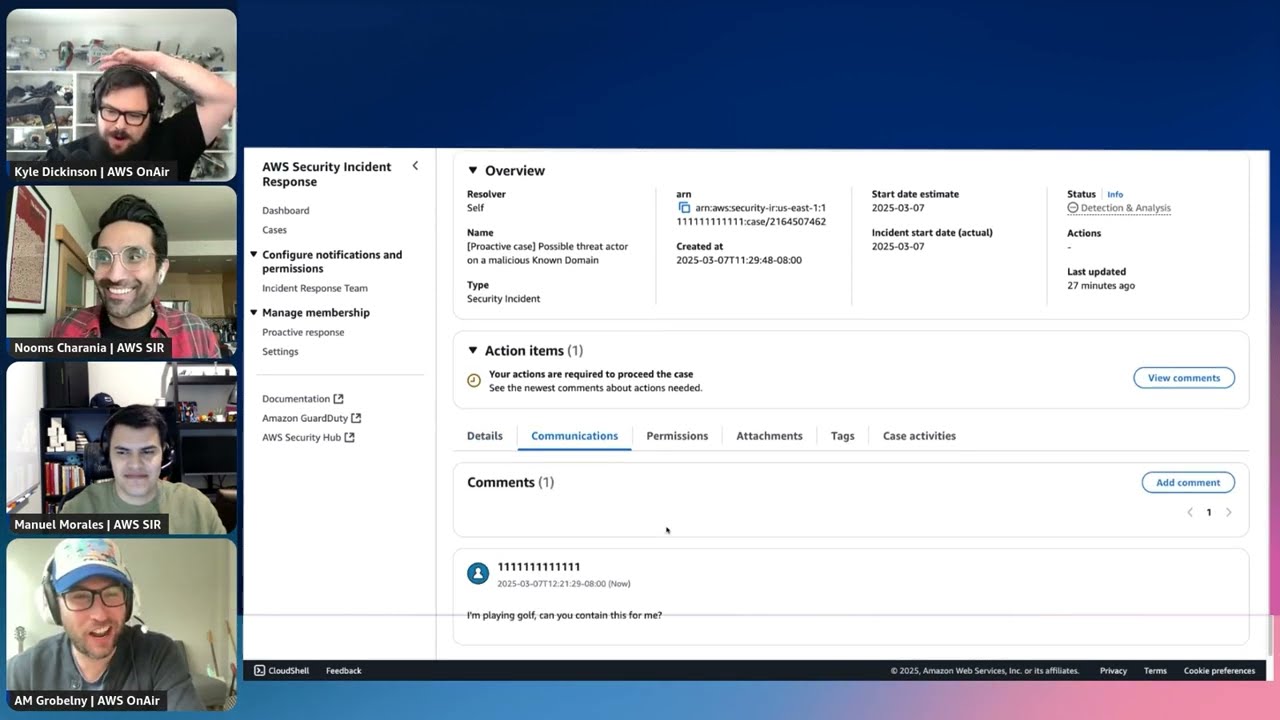Open the Attachments tab
Image resolution: width=1280 pixels, height=720 pixels.
tap(769, 436)
